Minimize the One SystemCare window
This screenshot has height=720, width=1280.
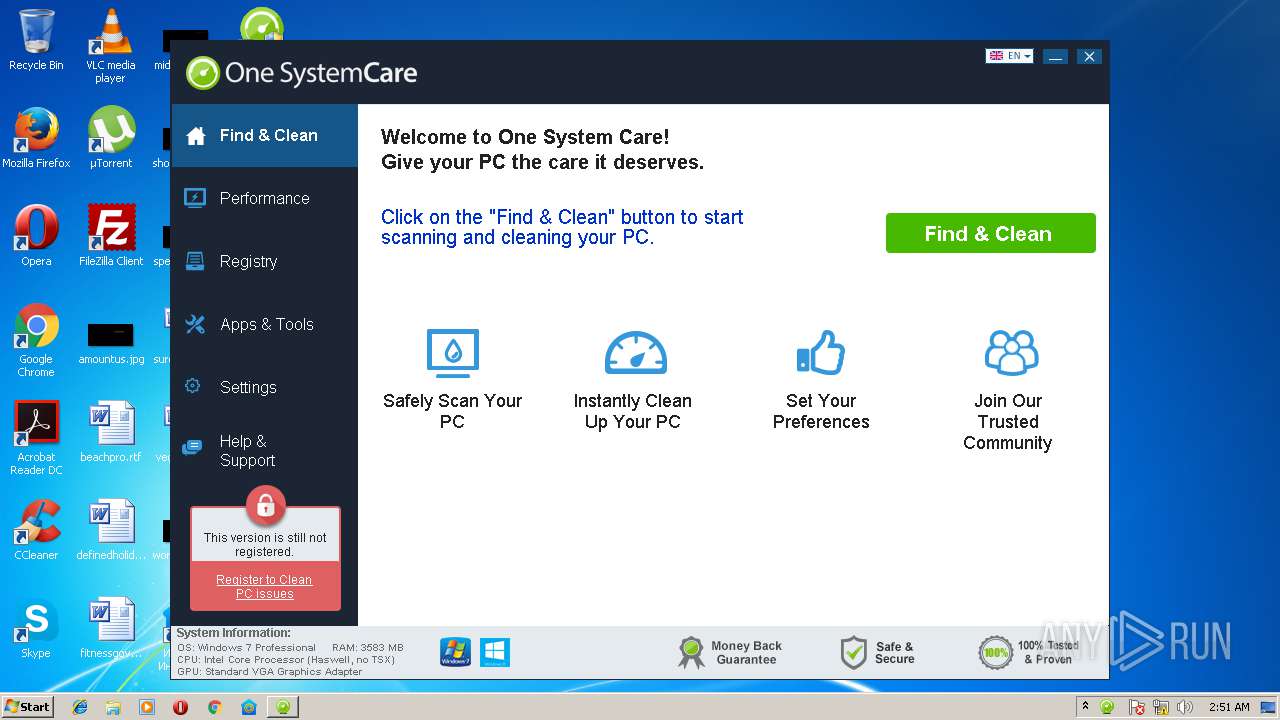[x=1055, y=57]
